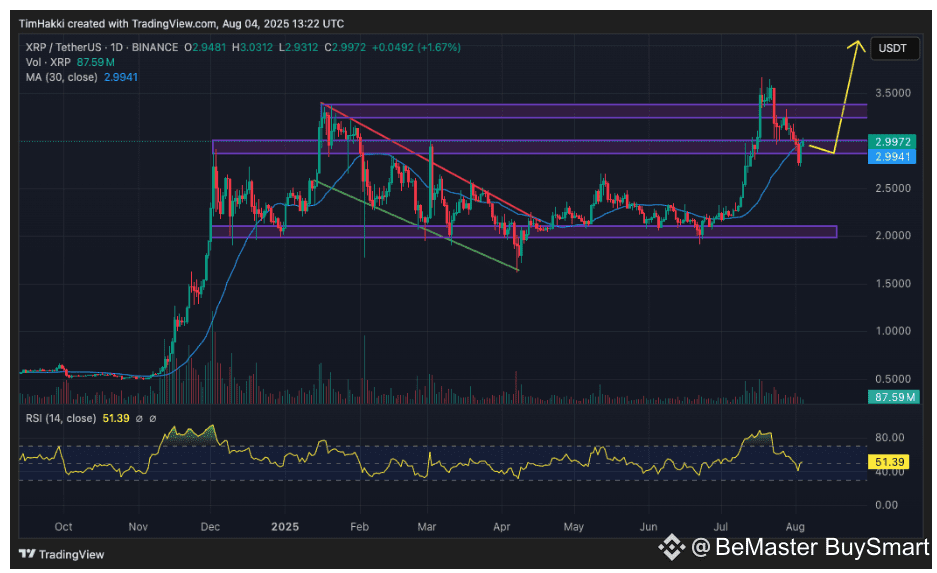Click the USDT currency button
The height and width of the screenshot is (573, 937).
tap(893, 48)
